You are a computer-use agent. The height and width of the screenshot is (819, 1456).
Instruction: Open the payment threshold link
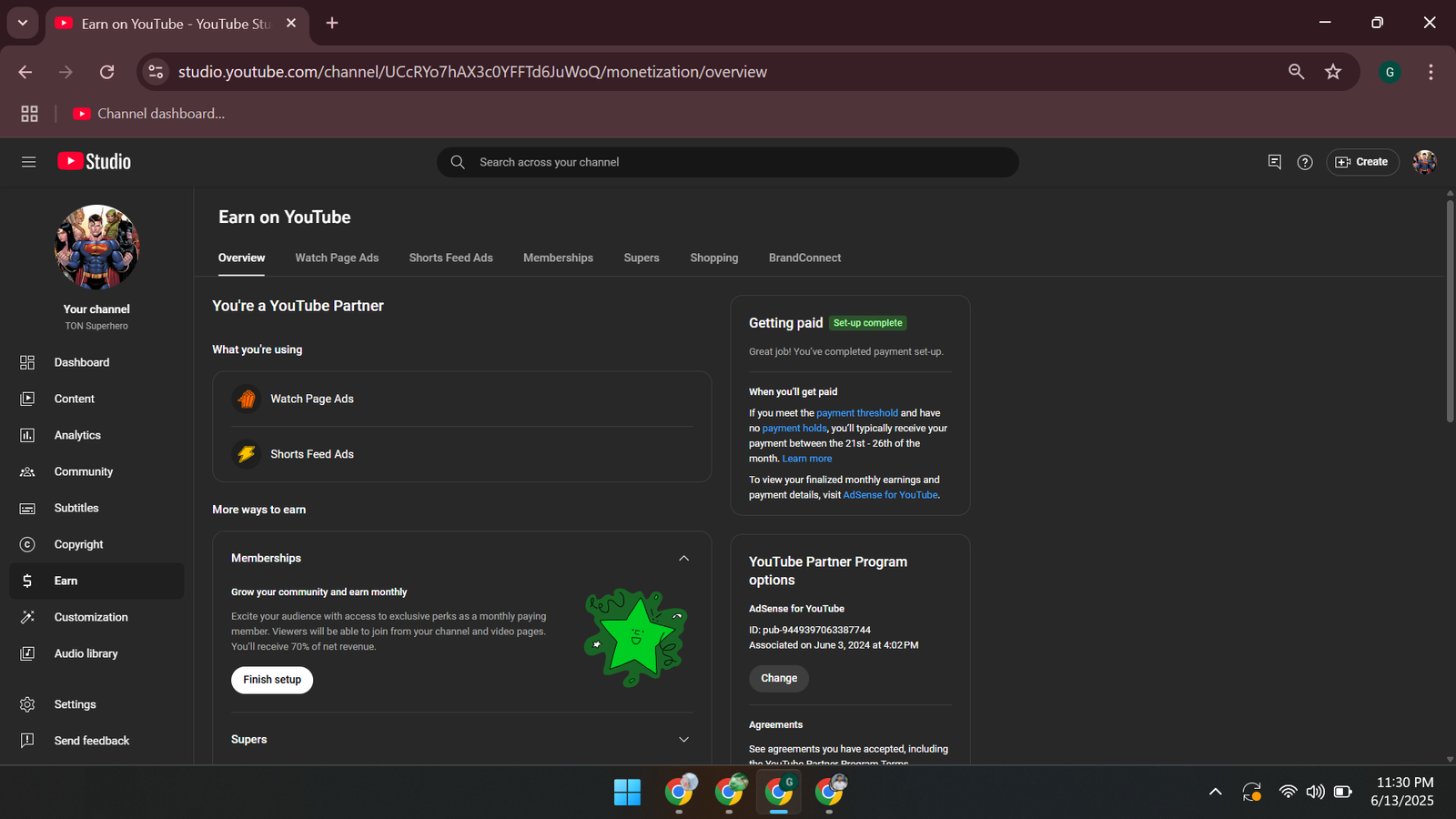857,413
